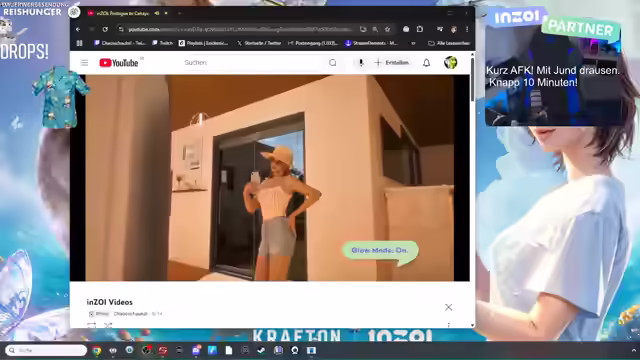Close the inZOI Videos playlist panel
The width and height of the screenshot is (640, 360).
pyautogui.click(x=449, y=307)
